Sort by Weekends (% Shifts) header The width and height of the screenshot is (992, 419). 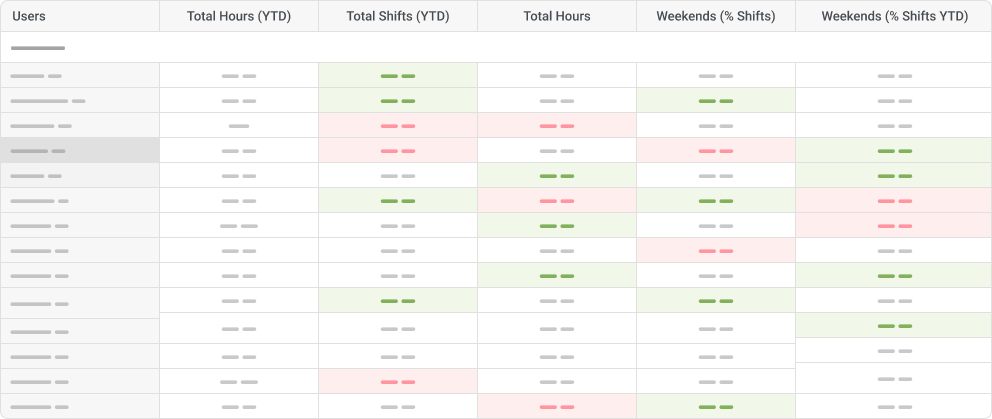tap(716, 16)
